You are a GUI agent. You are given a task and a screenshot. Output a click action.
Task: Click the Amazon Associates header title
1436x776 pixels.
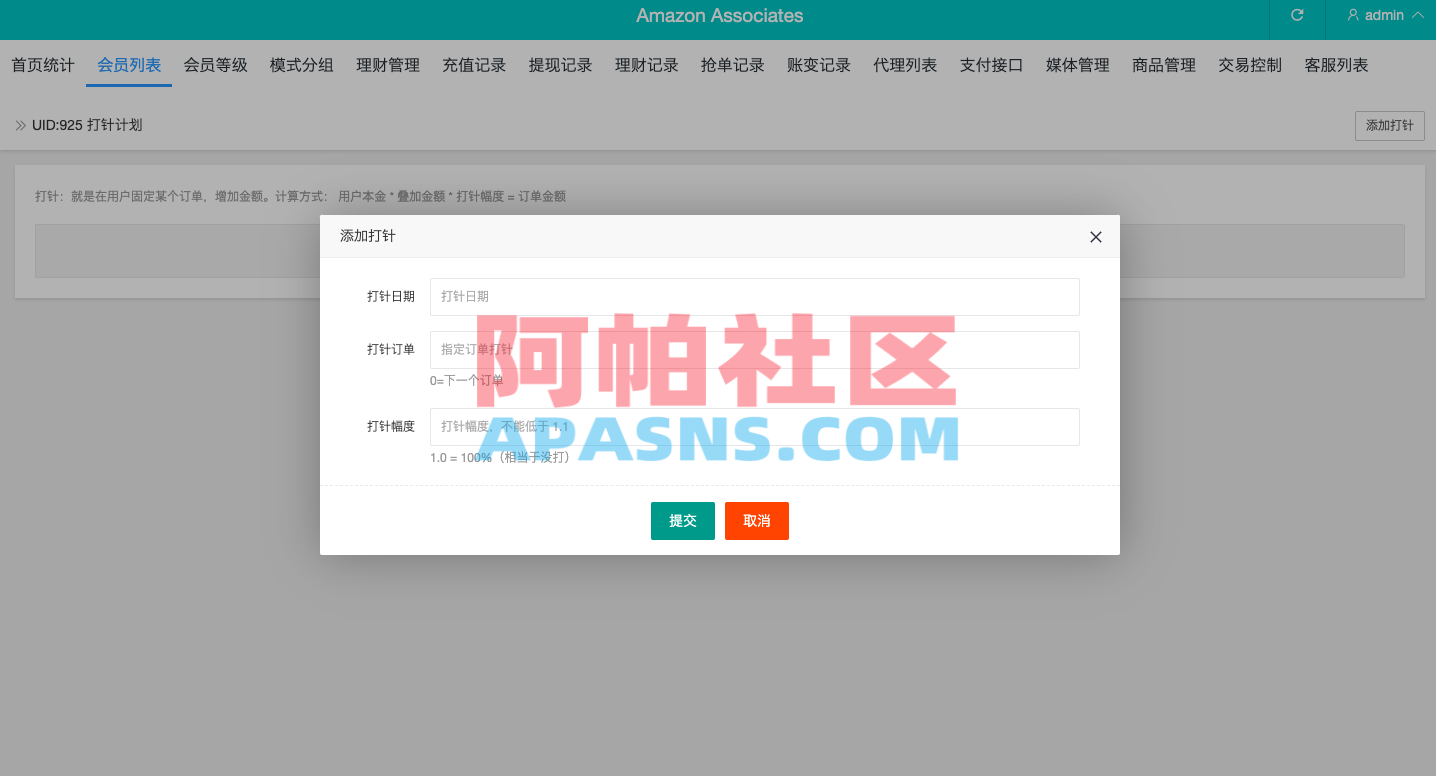click(x=720, y=15)
